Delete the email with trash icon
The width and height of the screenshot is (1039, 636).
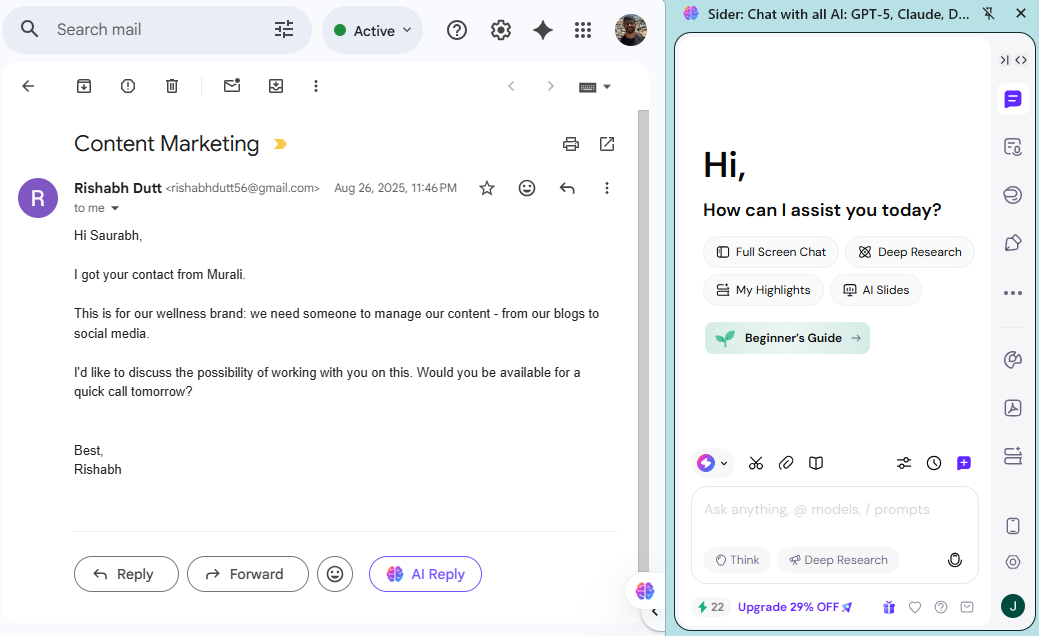pos(172,86)
